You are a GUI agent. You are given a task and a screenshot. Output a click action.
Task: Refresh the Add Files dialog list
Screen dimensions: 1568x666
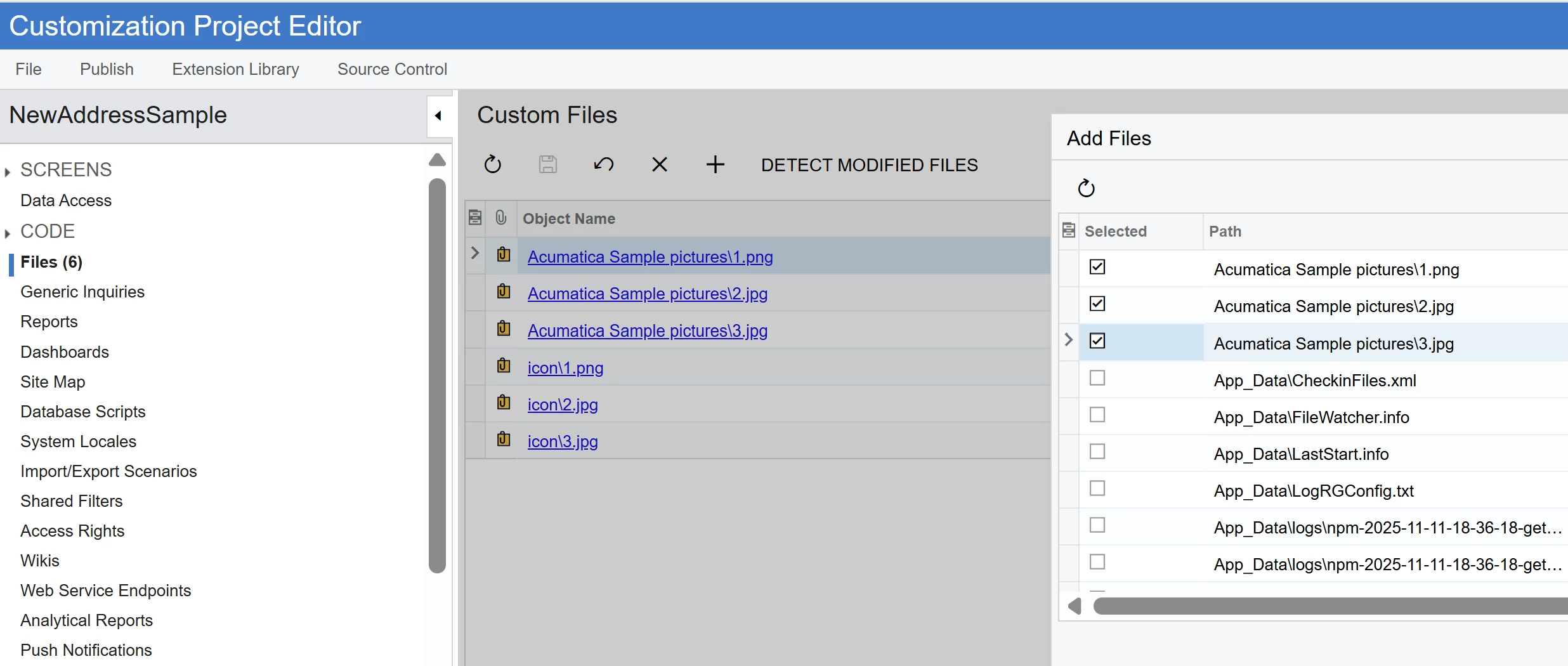(1086, 188)
